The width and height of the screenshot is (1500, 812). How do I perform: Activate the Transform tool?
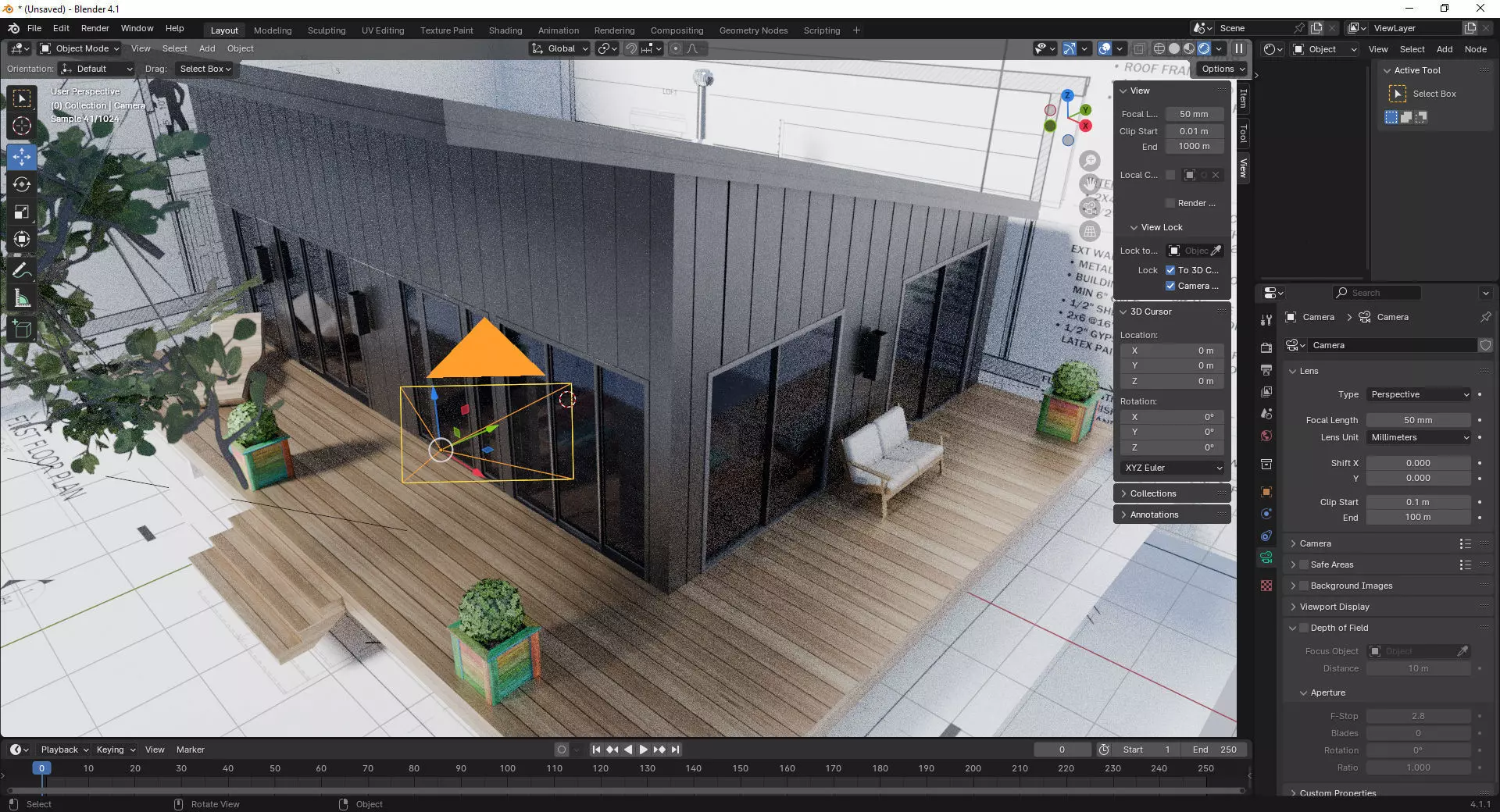click(x=22, y=239)
